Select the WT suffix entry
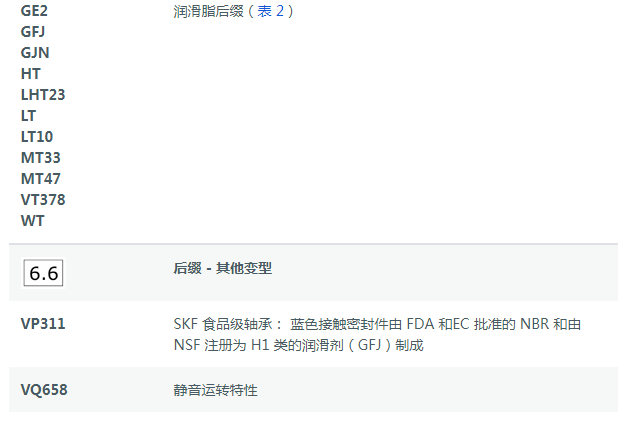625x423 pixels. click(32, 221)
